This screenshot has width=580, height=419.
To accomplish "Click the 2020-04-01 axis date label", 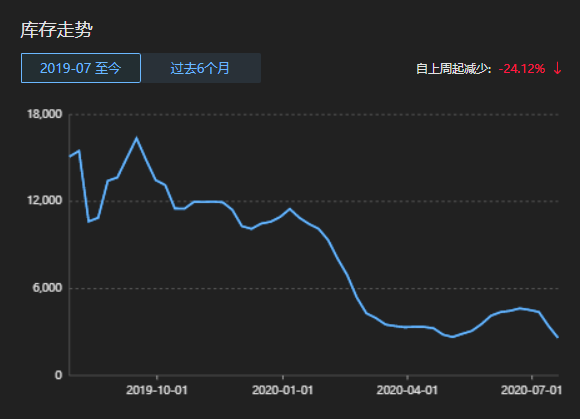I will pos(407,390).
